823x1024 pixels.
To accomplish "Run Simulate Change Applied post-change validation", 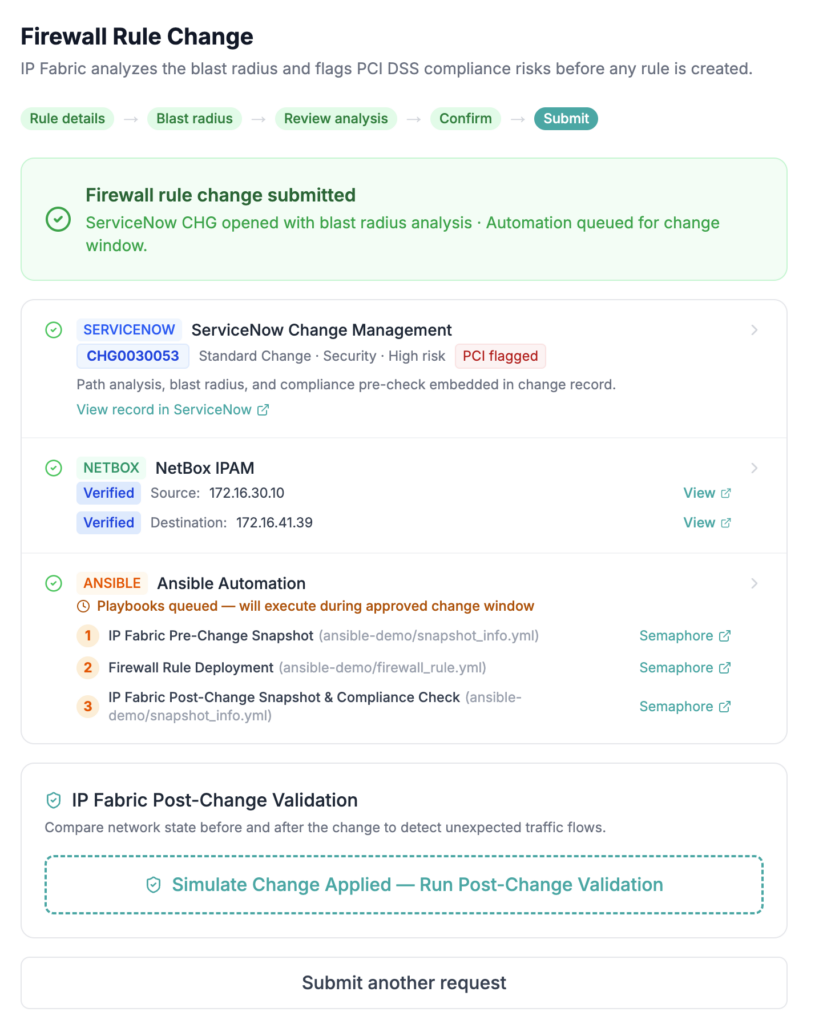I will tap(404, 885).
